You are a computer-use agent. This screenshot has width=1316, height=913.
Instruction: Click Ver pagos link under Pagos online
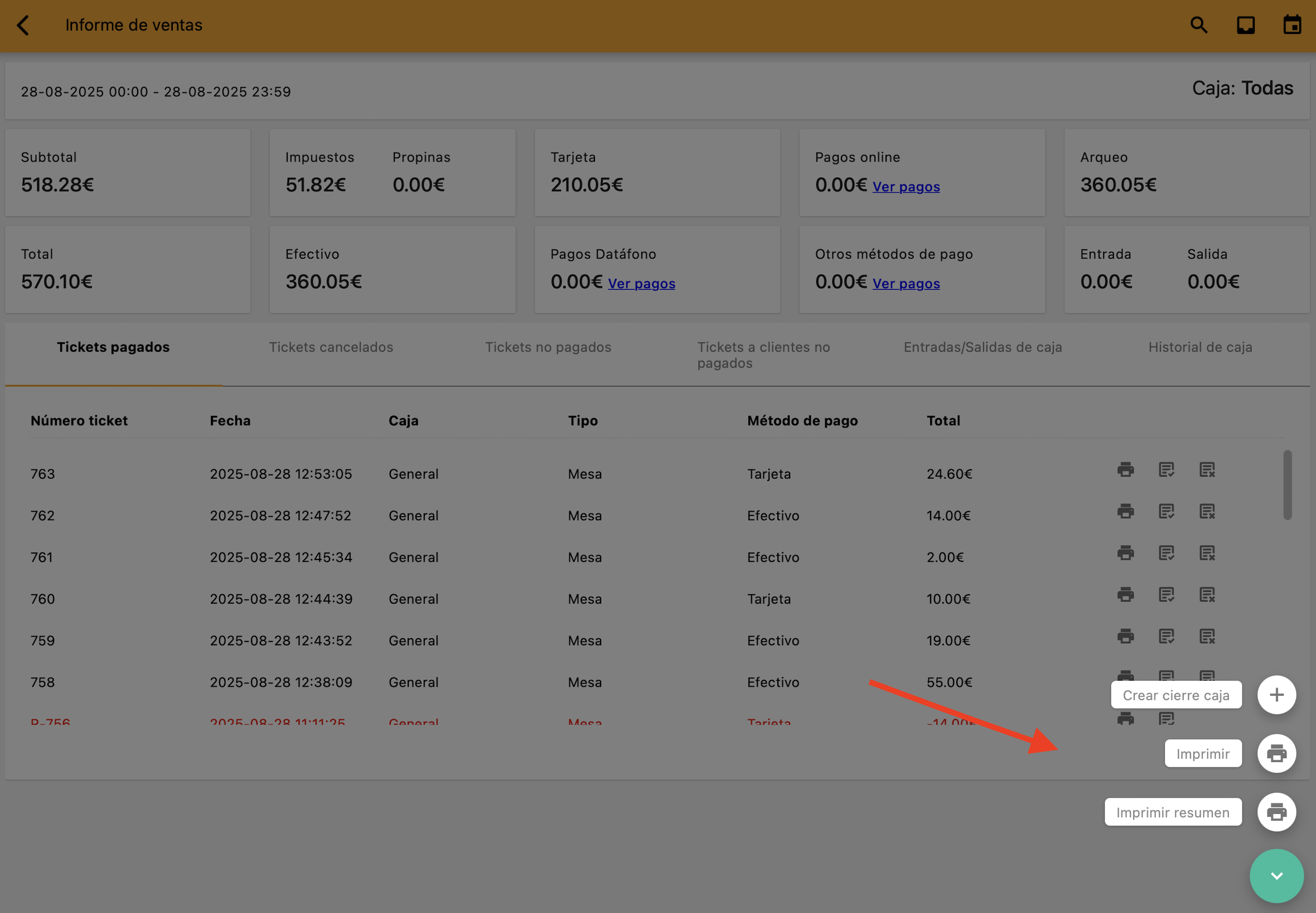pyautogui.click(x=906, y=187)
